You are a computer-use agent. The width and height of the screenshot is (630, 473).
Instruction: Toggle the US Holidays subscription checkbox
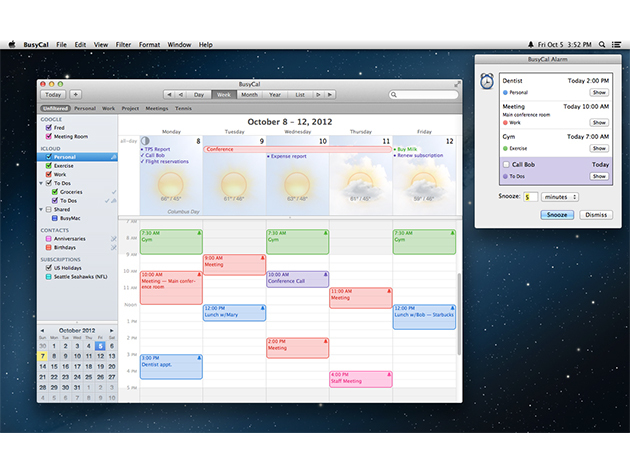click(x=49, y=268)
